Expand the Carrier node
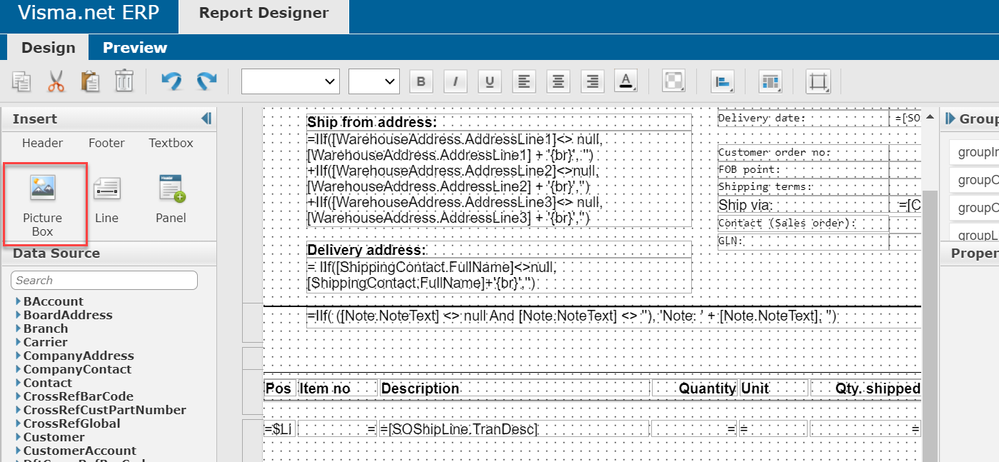Screen dimensions: 999x462 click(18, 342)
